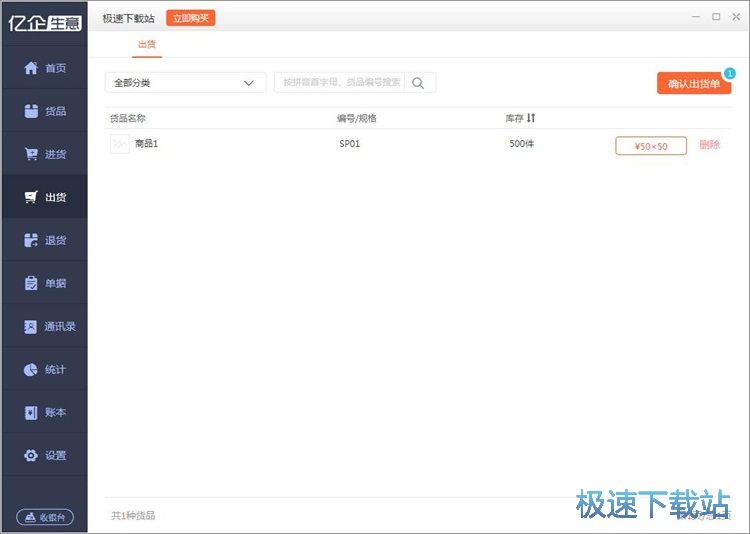Click the 货品名称 column header
This screenshot has height=534, width=750.
tap(128, 118)
